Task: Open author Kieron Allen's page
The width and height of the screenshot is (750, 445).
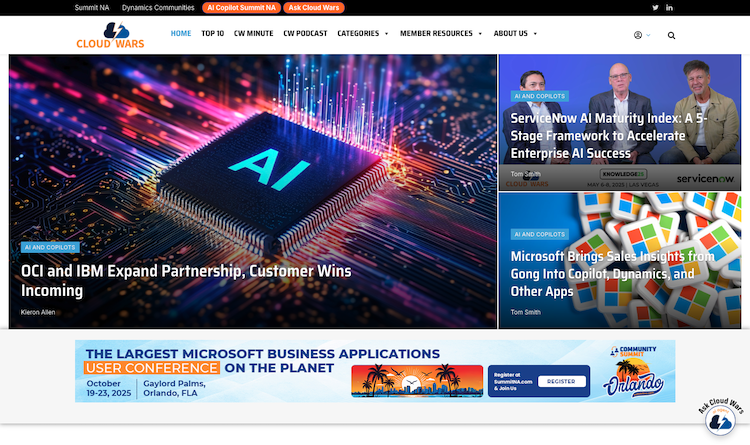Action: pos(38,312)
